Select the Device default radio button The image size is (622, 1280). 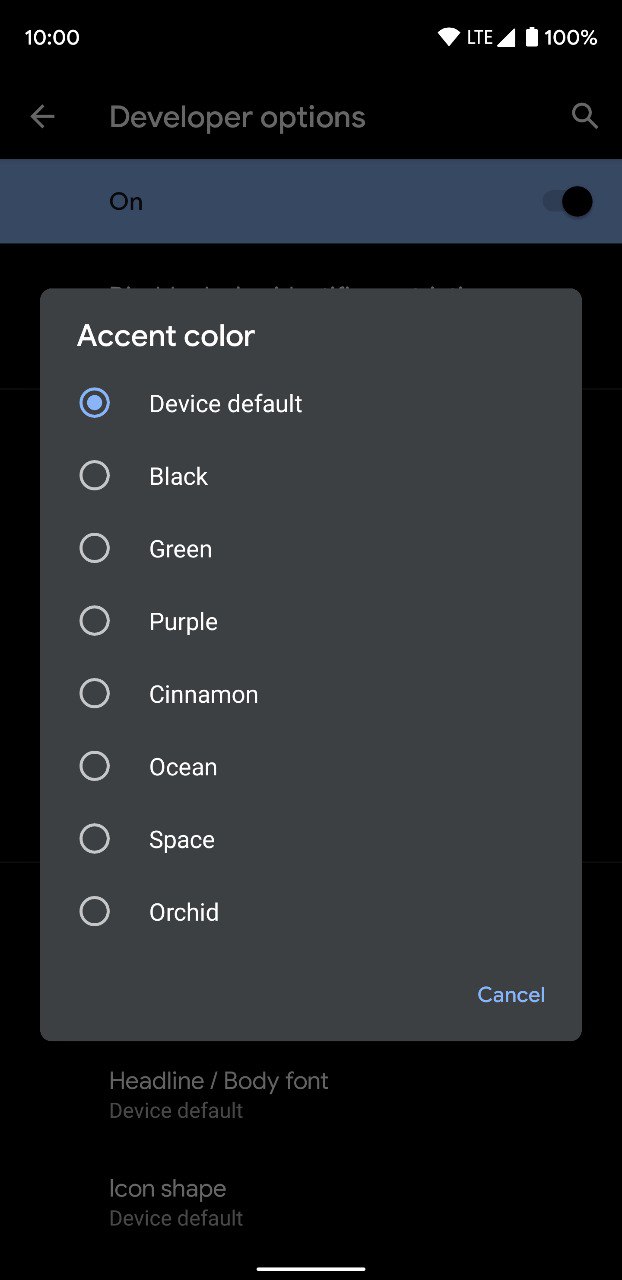pos(95,403)
